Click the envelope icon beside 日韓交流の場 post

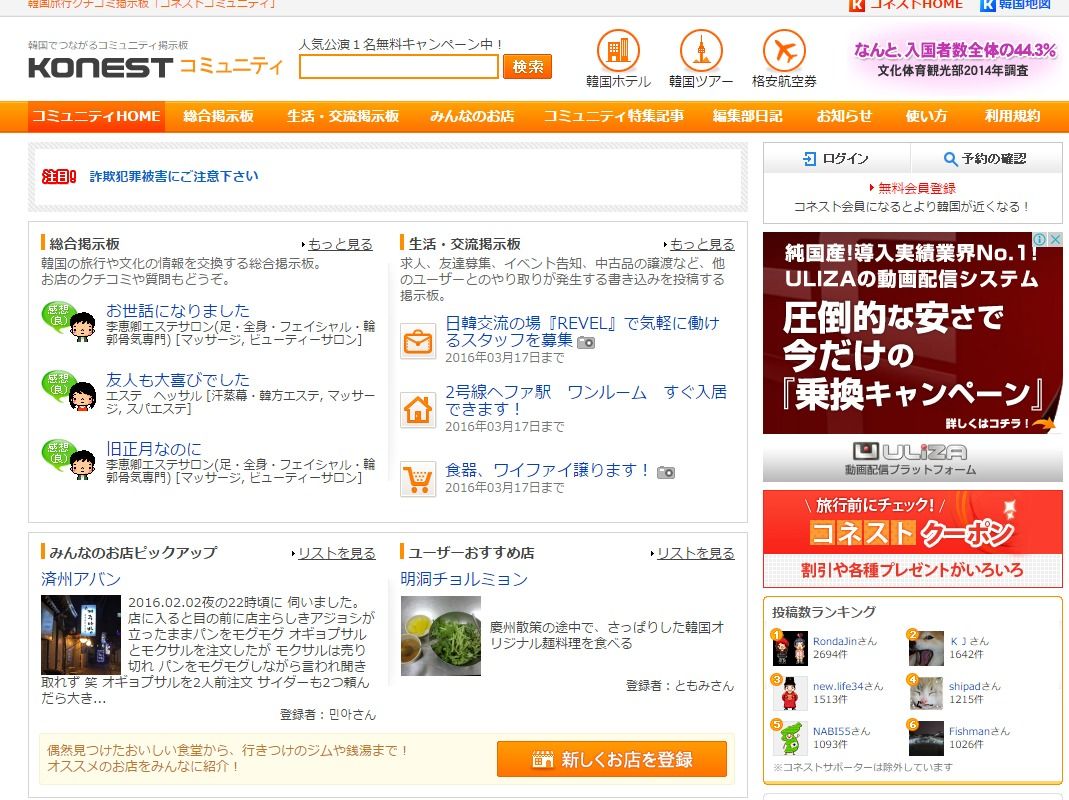(417, 341)
